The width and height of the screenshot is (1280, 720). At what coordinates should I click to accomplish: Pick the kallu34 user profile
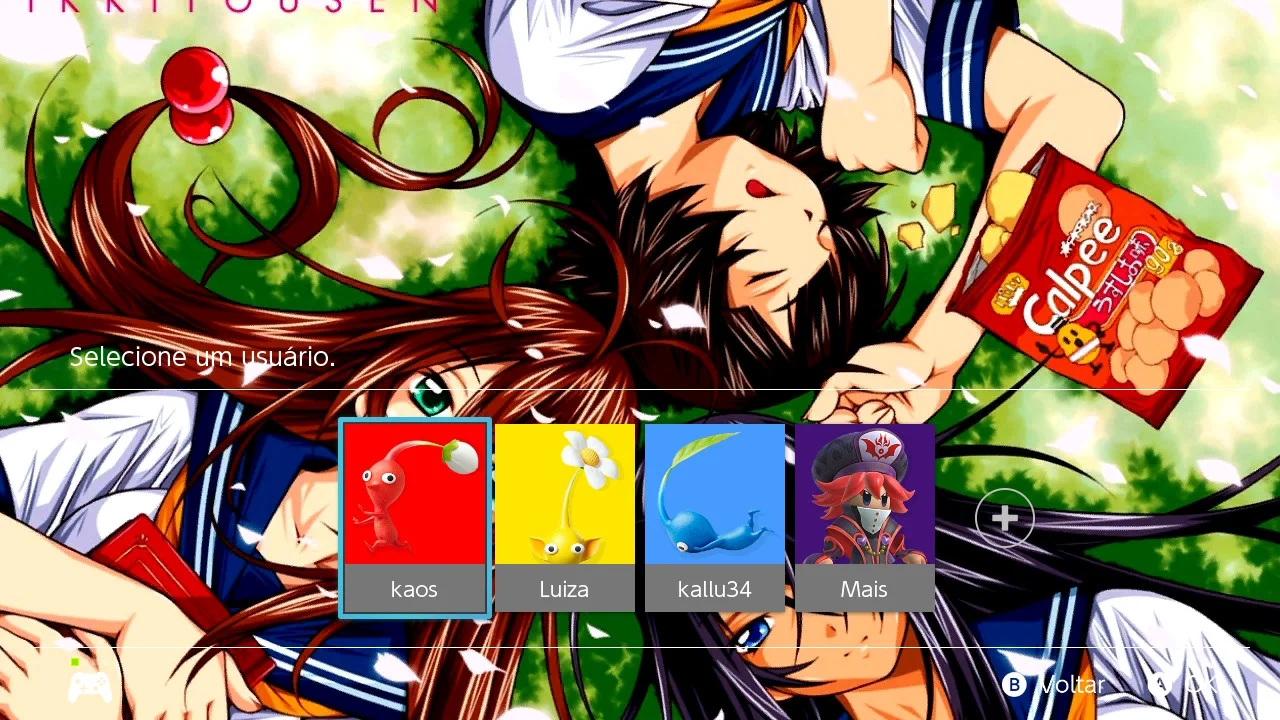pos(715,518)
